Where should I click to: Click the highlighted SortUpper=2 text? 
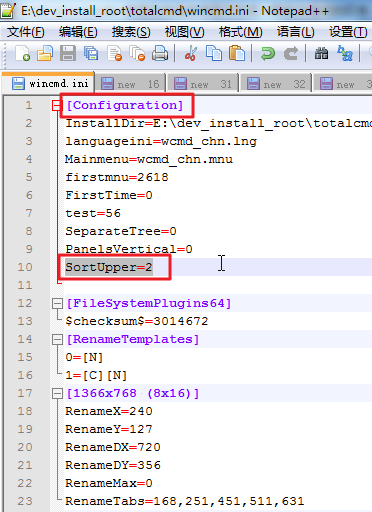tap(109, 267)
